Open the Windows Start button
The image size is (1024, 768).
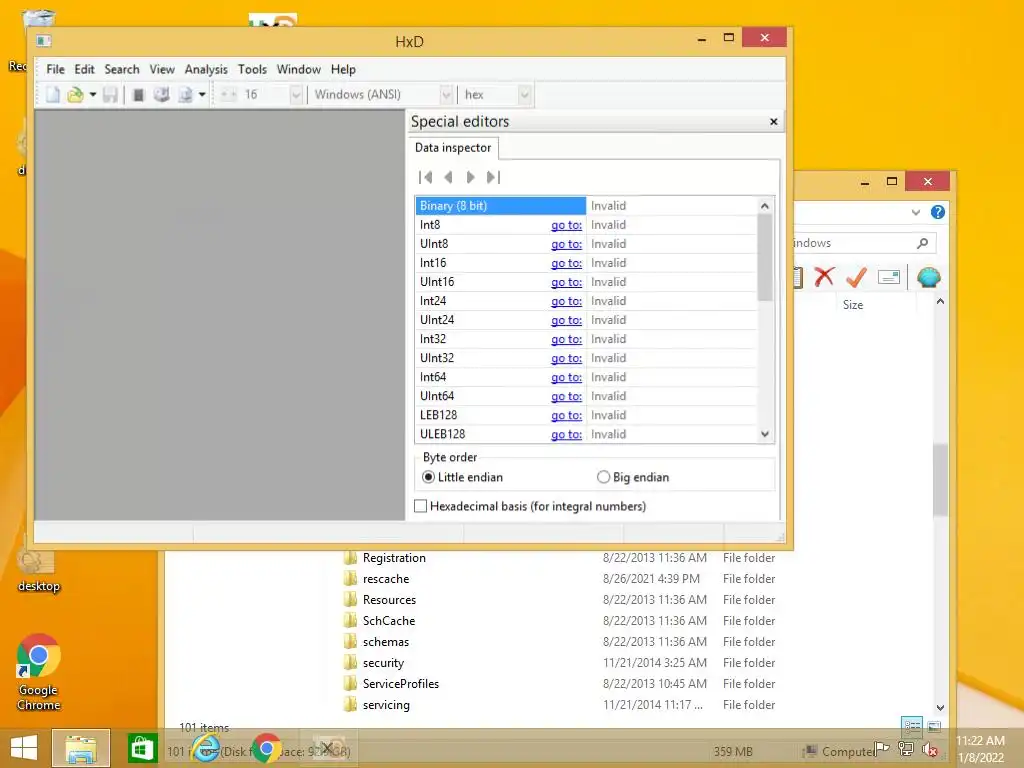coord(24,748)
